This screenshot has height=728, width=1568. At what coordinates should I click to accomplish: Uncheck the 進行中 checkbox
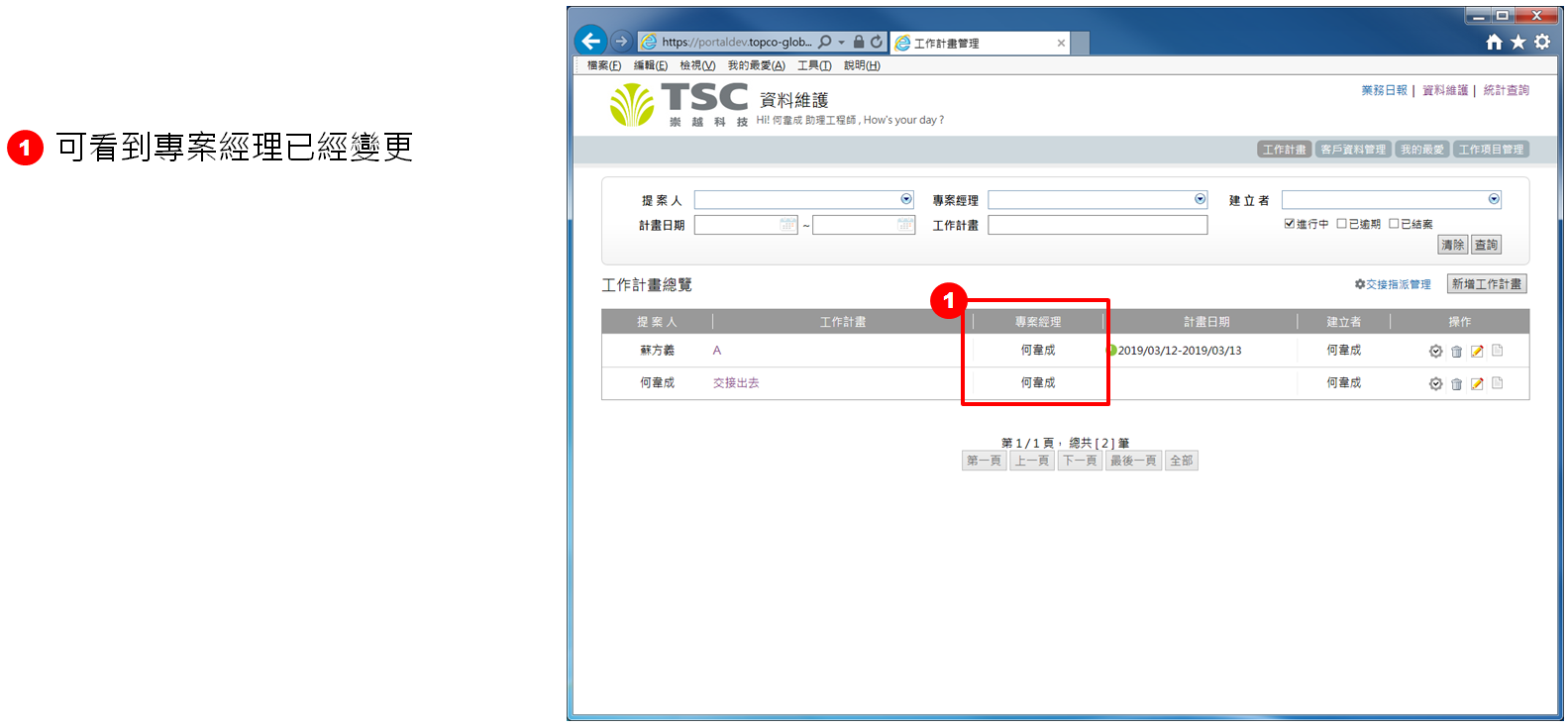tap(1290, 224)
